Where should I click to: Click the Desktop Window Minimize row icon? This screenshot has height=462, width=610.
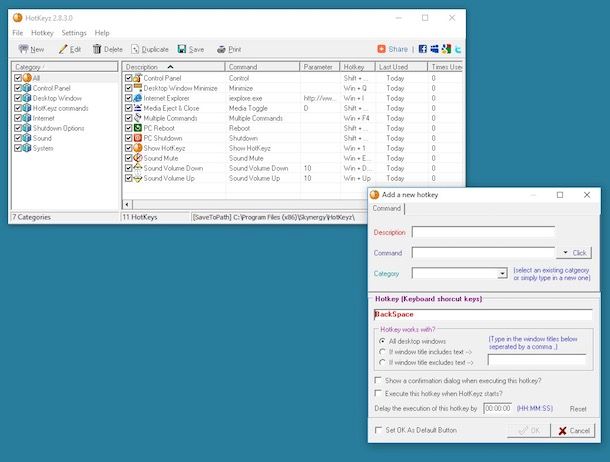pyautogui.click(x=138, y=88)
